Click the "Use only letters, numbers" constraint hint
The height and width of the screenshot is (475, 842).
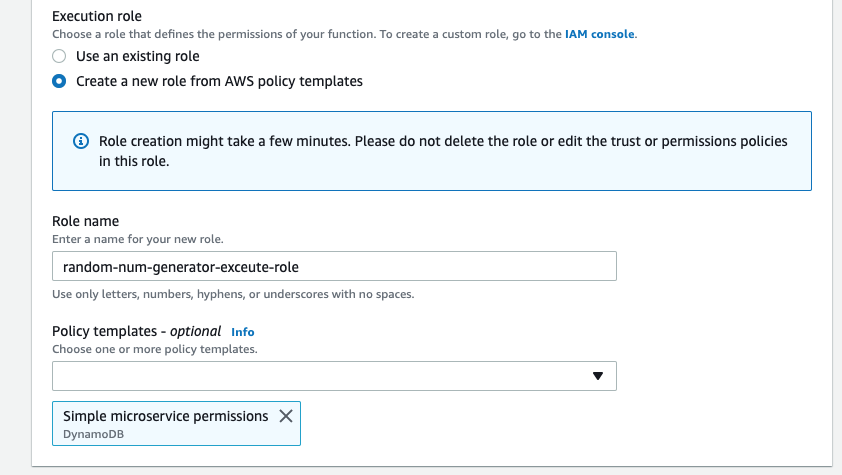(232, 295)
